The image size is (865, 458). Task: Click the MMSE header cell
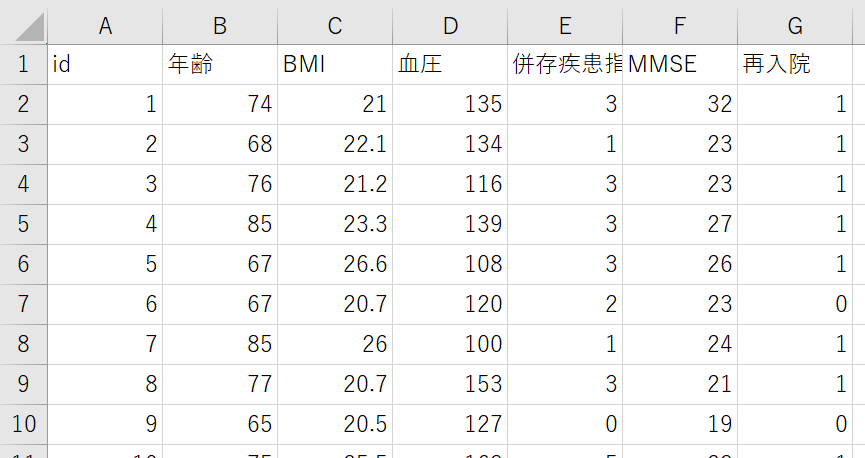pyautogui.click(x=679, y=65)
